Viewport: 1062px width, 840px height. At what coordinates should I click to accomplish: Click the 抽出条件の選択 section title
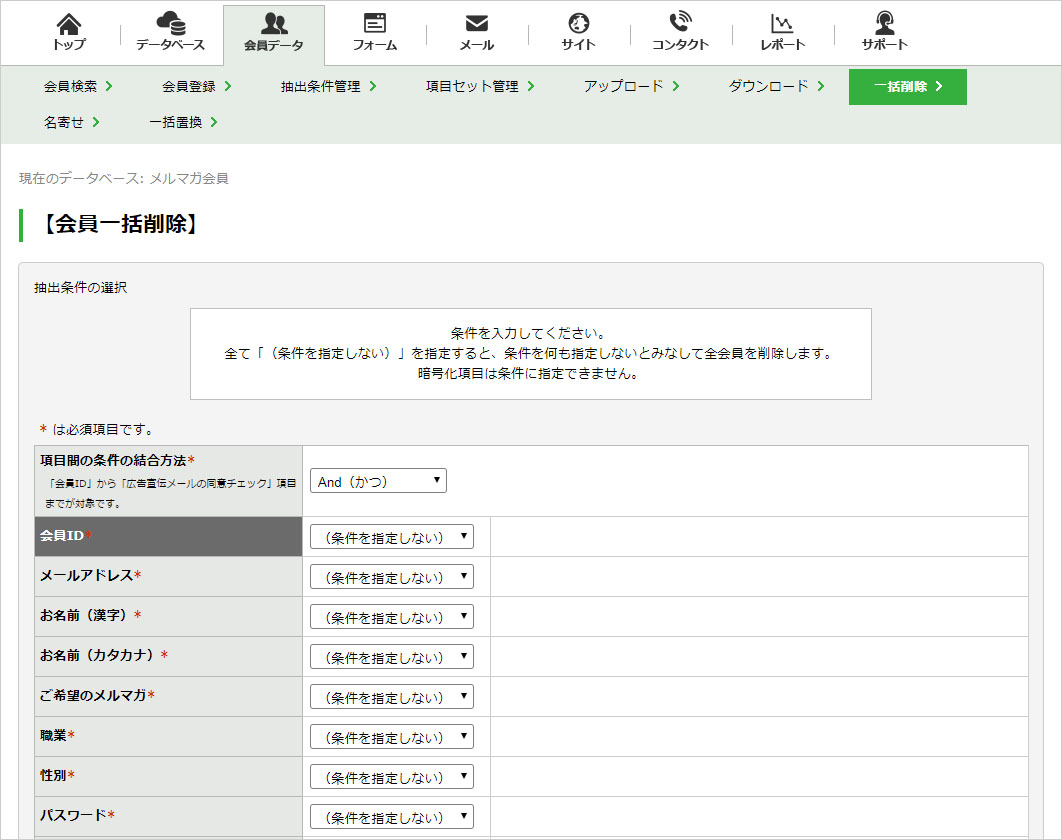click(x=81, y=288)
